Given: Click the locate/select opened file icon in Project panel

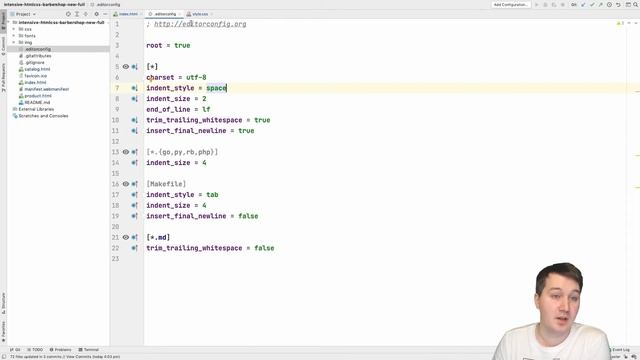Looking at the screenshot, I should [68, 14].
